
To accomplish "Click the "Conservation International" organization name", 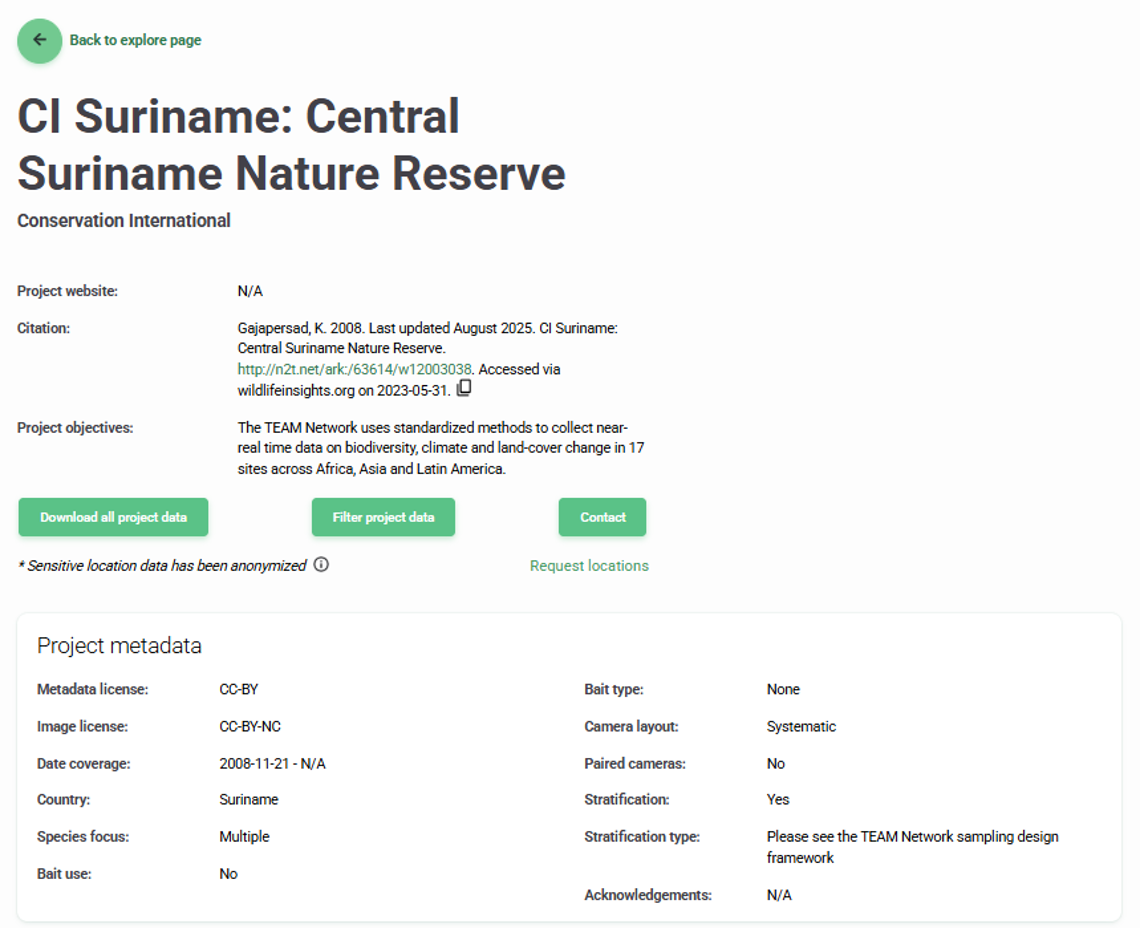I will (x=124, y=221).
